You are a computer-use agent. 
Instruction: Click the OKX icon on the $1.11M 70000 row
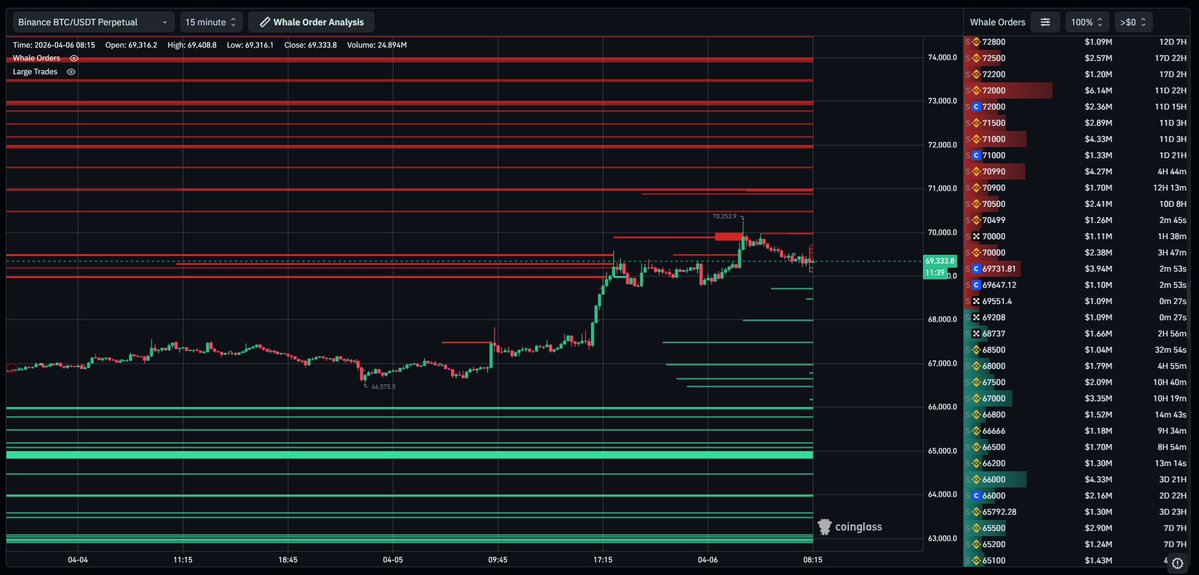click(x=975, y=236)
